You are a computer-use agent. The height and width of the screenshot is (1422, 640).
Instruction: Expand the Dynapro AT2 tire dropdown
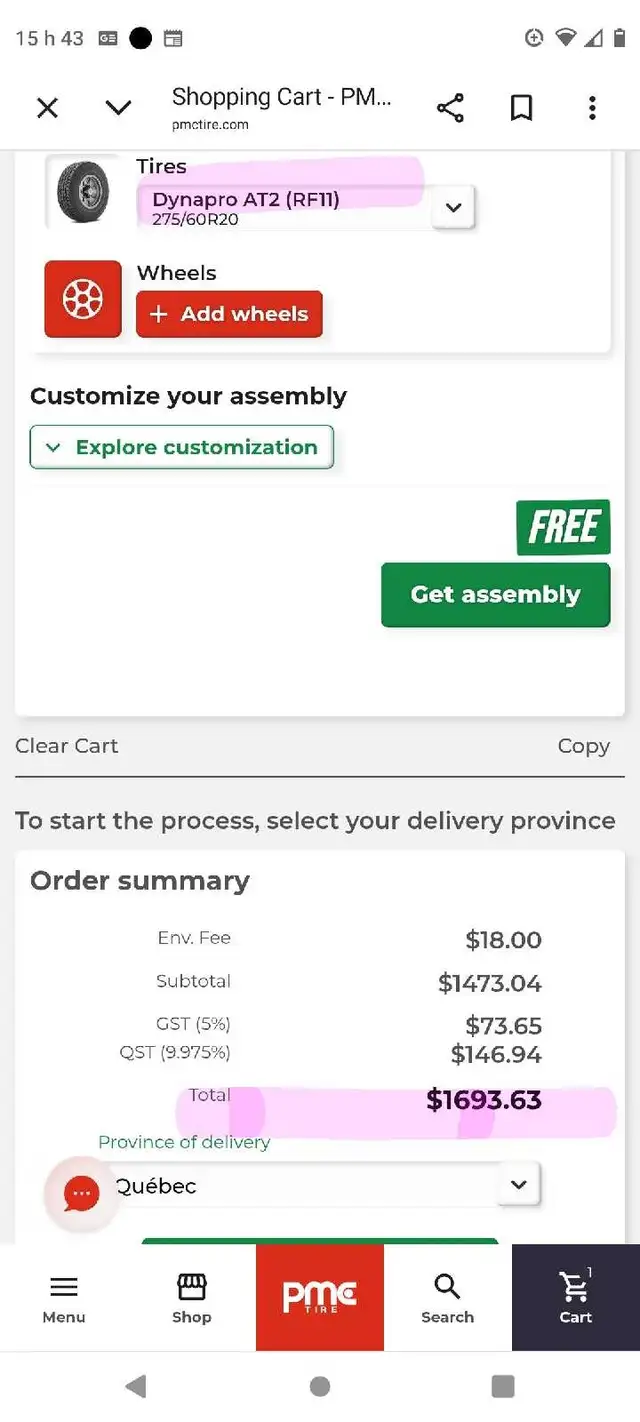tap(453, 208)
